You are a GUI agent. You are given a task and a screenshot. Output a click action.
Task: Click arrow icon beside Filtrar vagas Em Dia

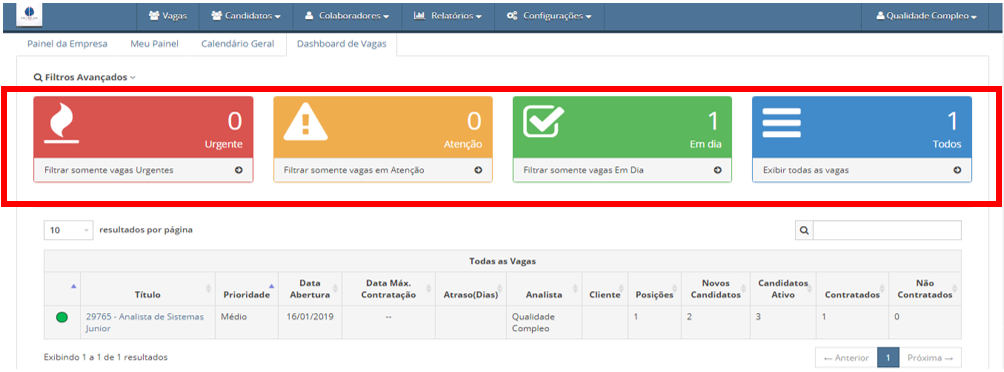tap(717, 170)
